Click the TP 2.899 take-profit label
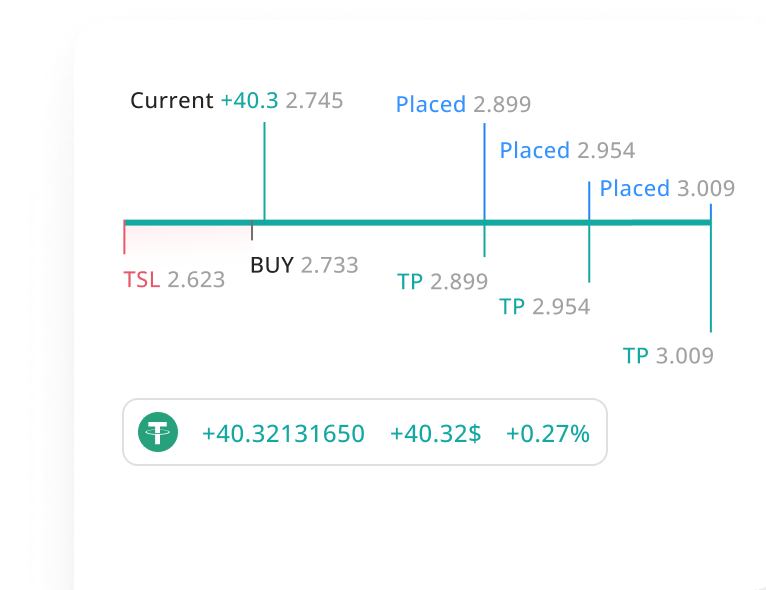This screenshot has height=590, width=766. (442, 281)
